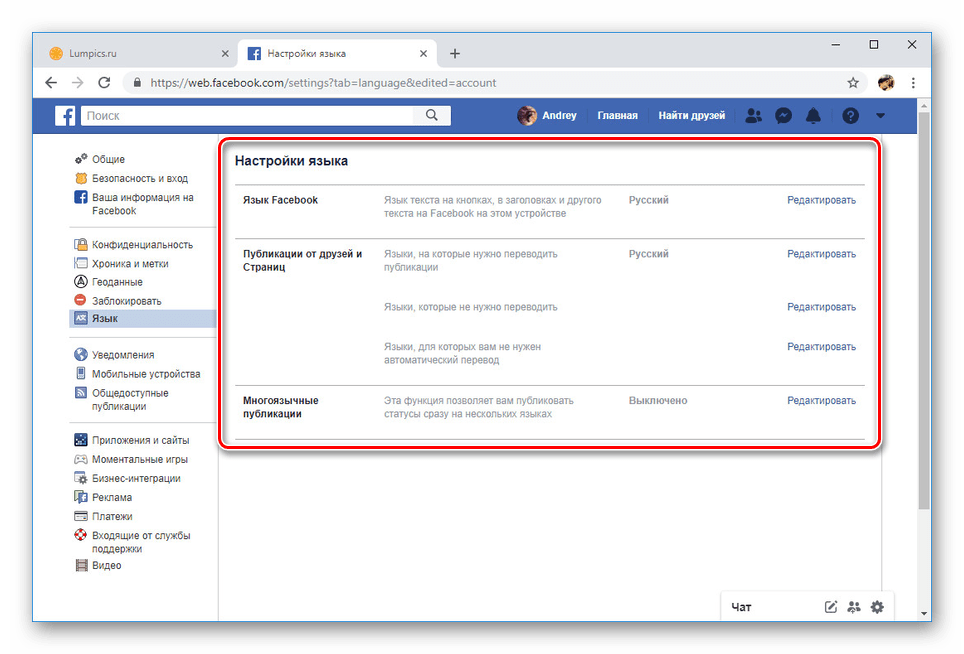The image size is (964, 654).
Task: Click the Выключено value
Action: pos(658,401)
